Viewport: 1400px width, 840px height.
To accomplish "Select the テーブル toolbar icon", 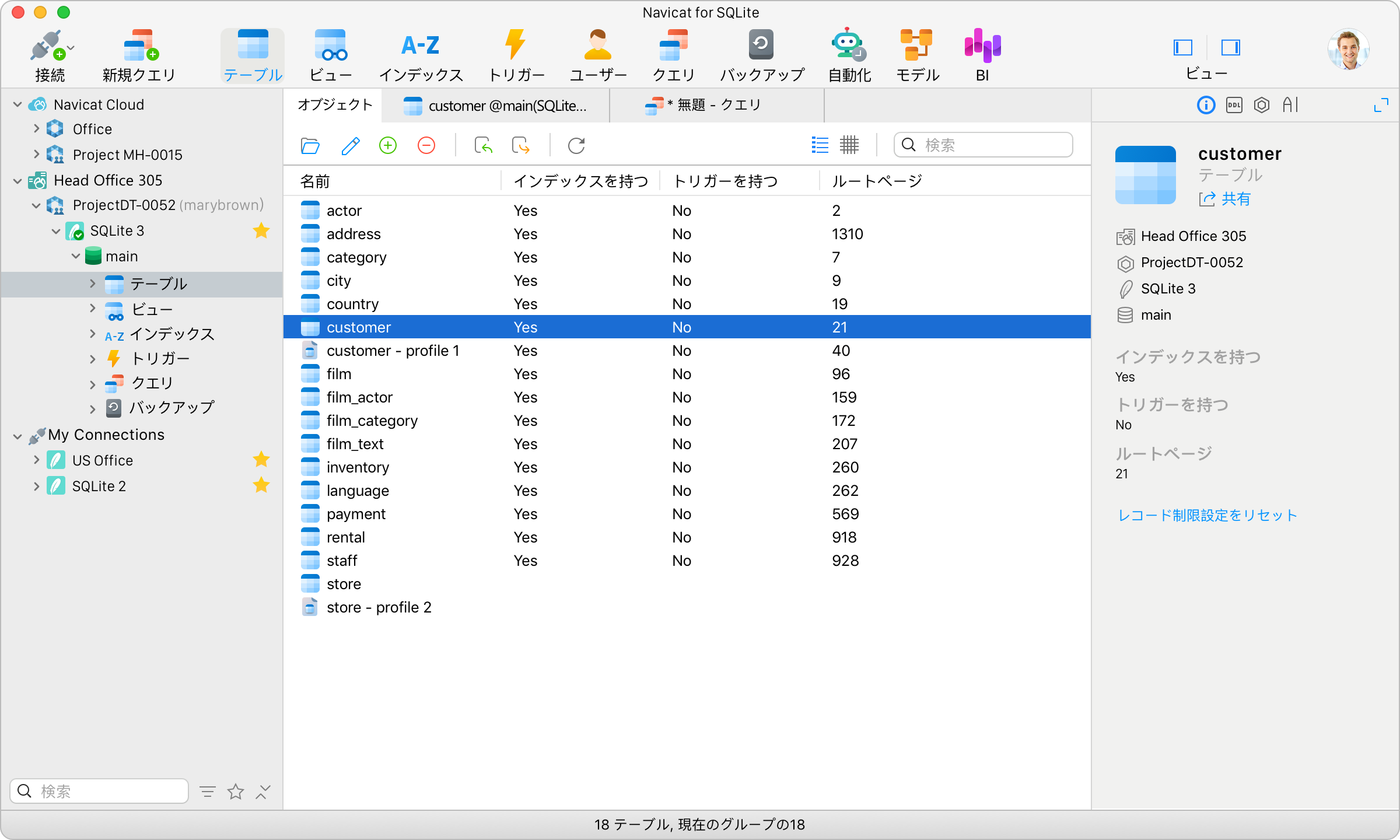I will [253, 55].
